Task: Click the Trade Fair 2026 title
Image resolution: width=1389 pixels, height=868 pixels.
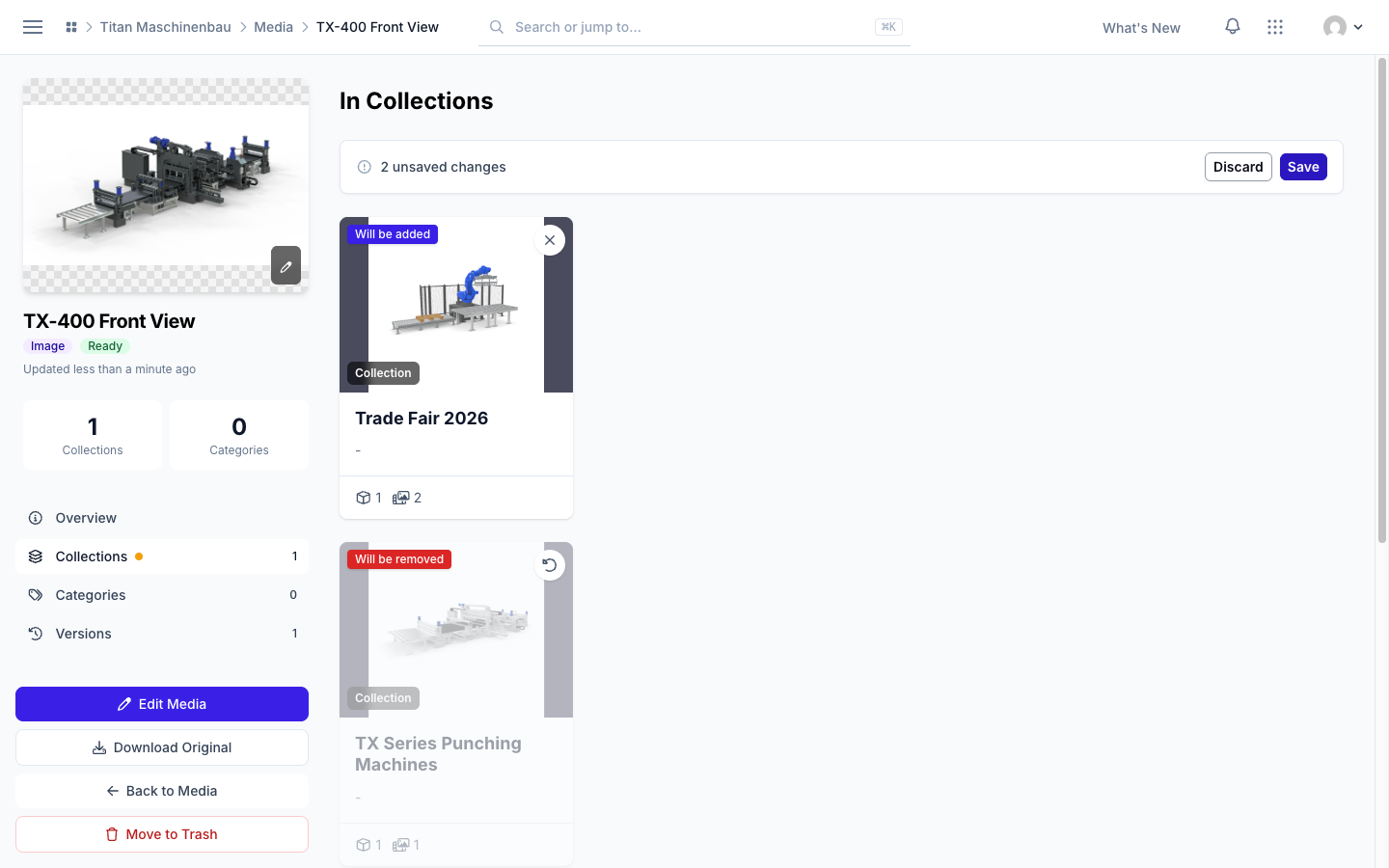Action: pos(422,419)
